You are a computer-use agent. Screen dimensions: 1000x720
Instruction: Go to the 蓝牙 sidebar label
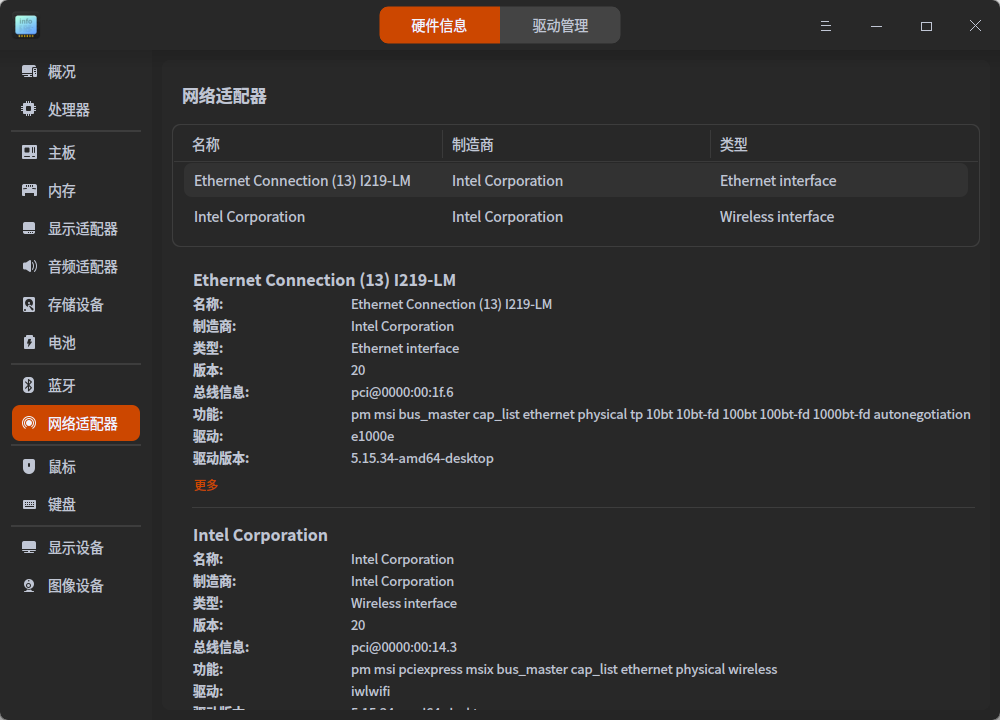[x=62, y=386]
